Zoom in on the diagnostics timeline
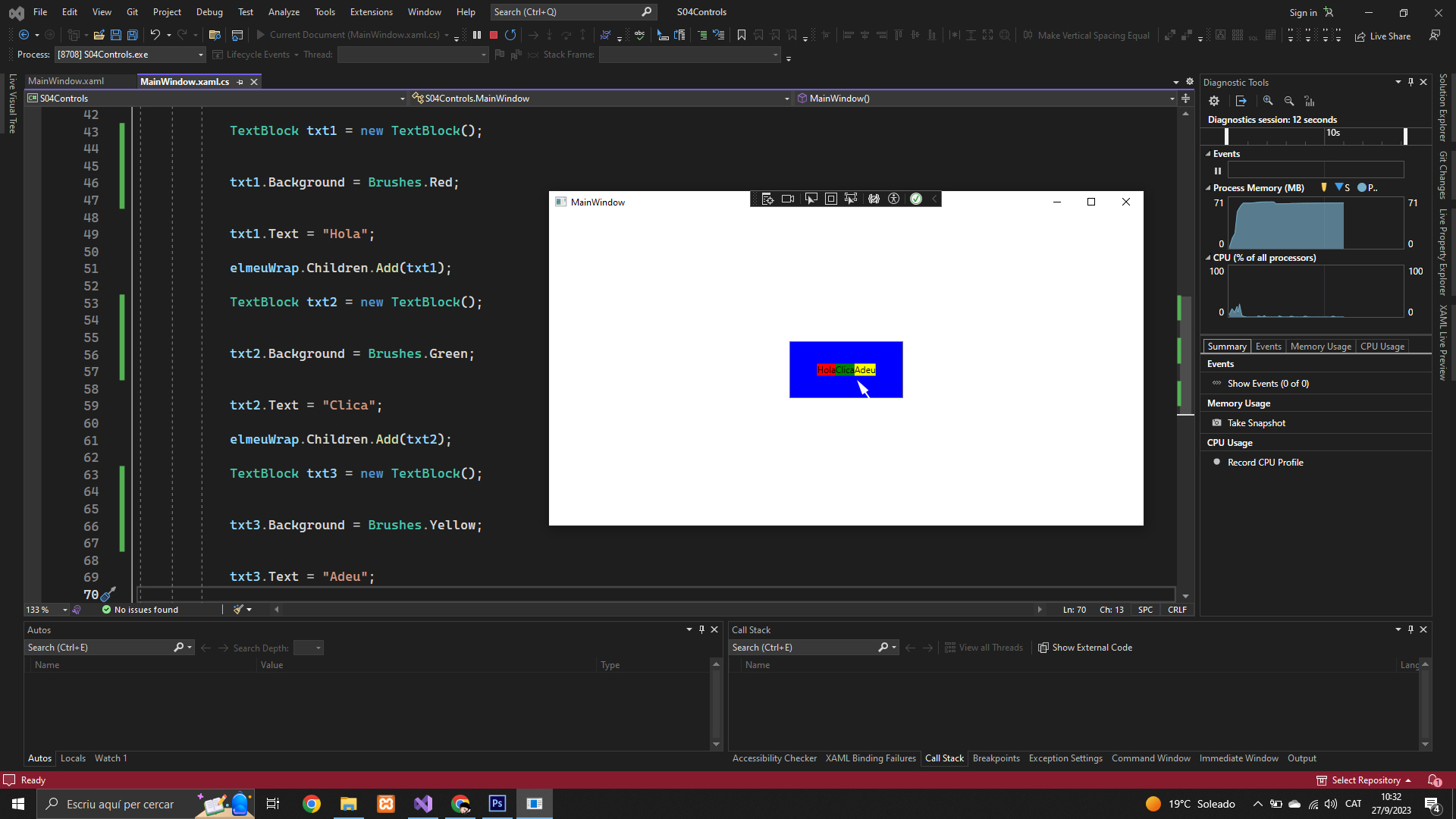Viewport: 1456px width, 819px height. tap(1268, 101)
